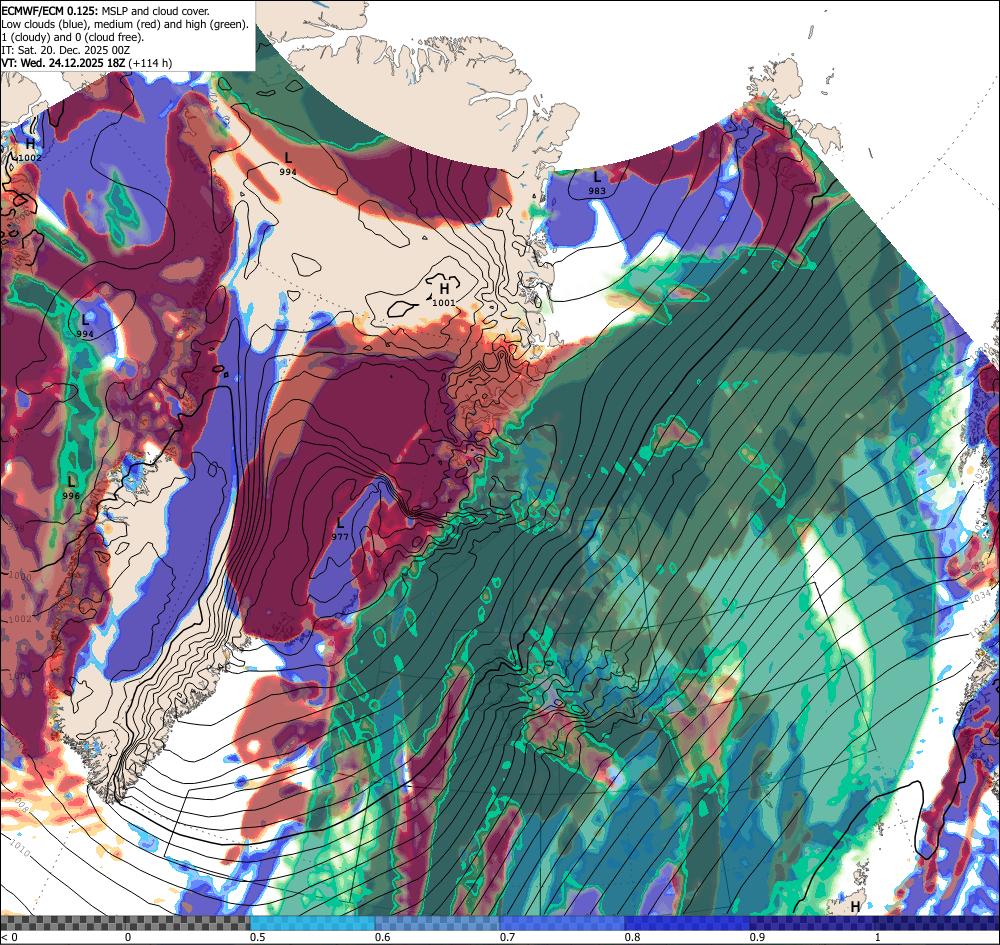Image resolution: width=1000 pixels, height=945 pixels.
Task: Click the H 1002 high pressure marker
Action: pos(29,150)
